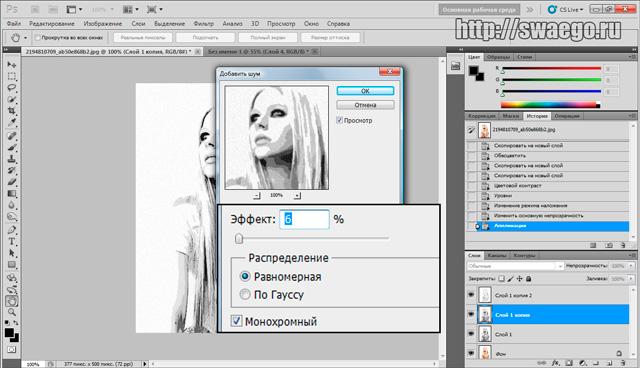Click the layer style fx icon

(556, 363)
